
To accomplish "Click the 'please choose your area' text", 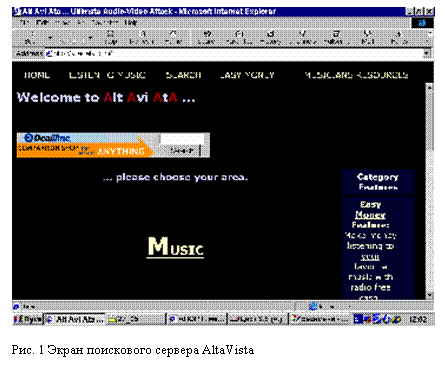I will pos(176,177).
